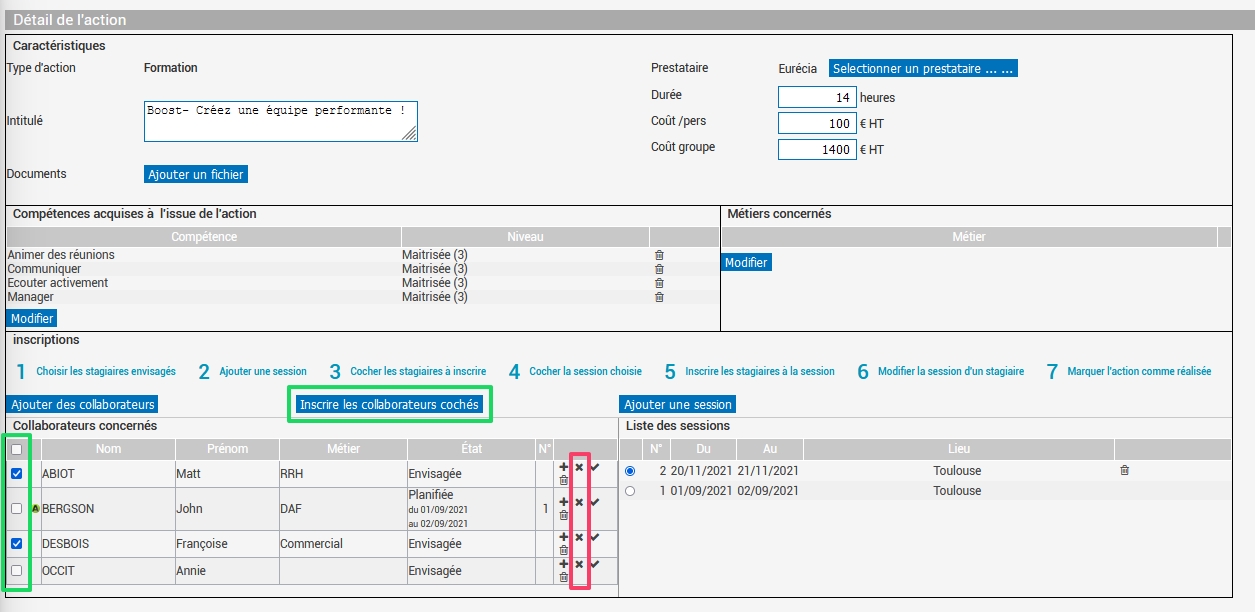Click the trash icon in ABIOT row
This screenshot has width=1255, height=612.
click(563, 480)
